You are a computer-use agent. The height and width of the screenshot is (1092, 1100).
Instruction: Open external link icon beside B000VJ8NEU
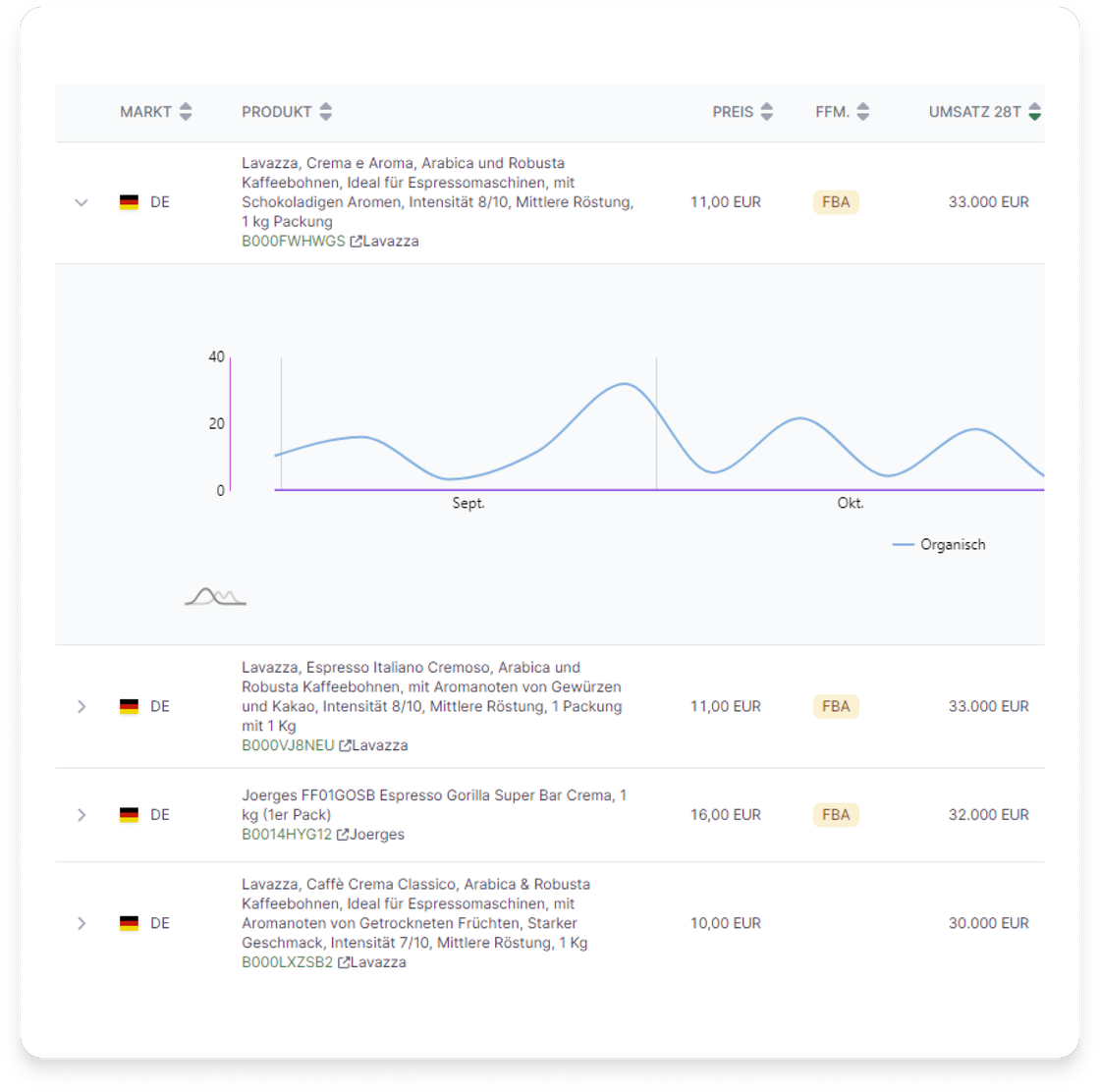click(345, 745)
